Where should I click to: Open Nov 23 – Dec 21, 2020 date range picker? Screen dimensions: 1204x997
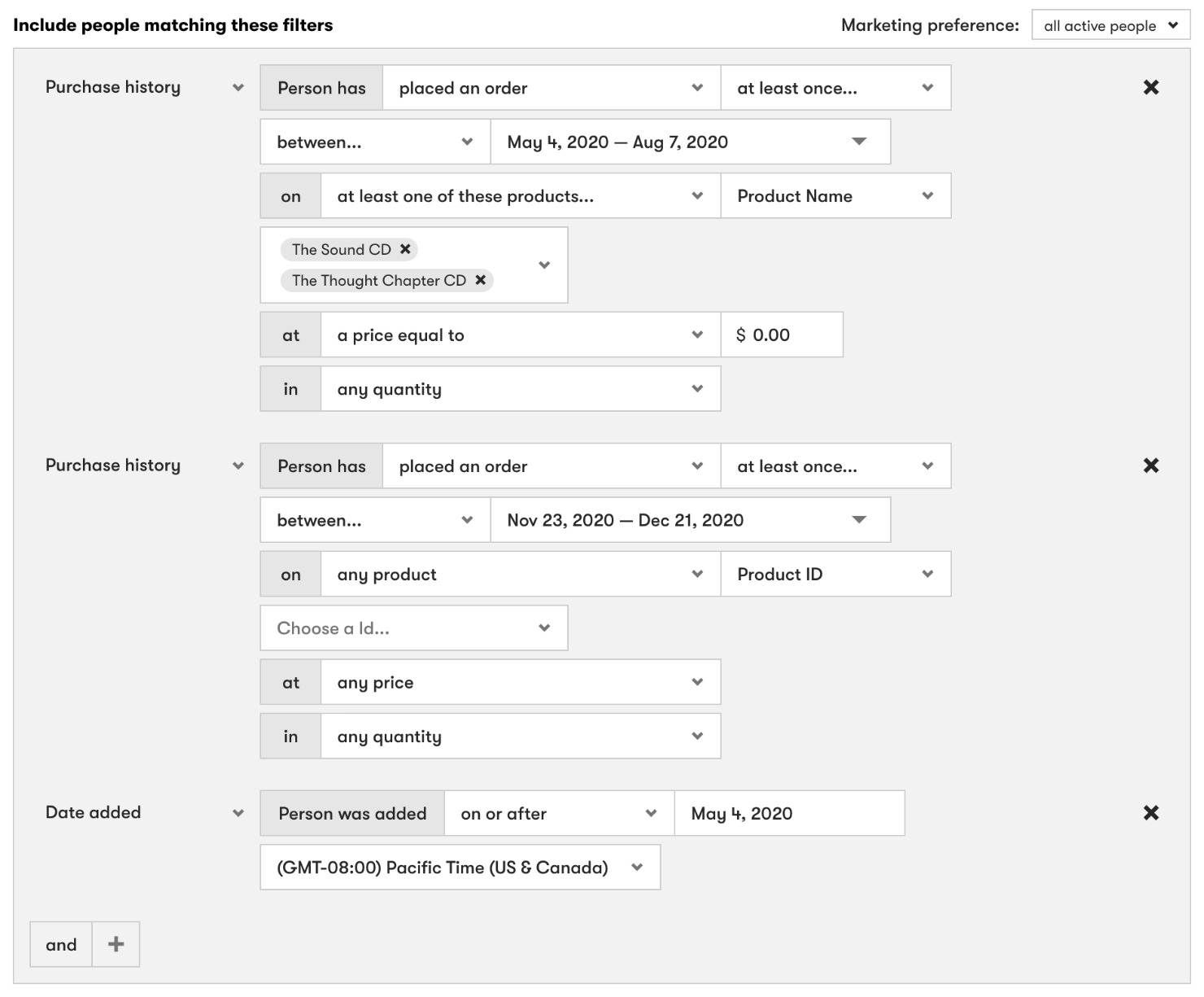(690, 520)
